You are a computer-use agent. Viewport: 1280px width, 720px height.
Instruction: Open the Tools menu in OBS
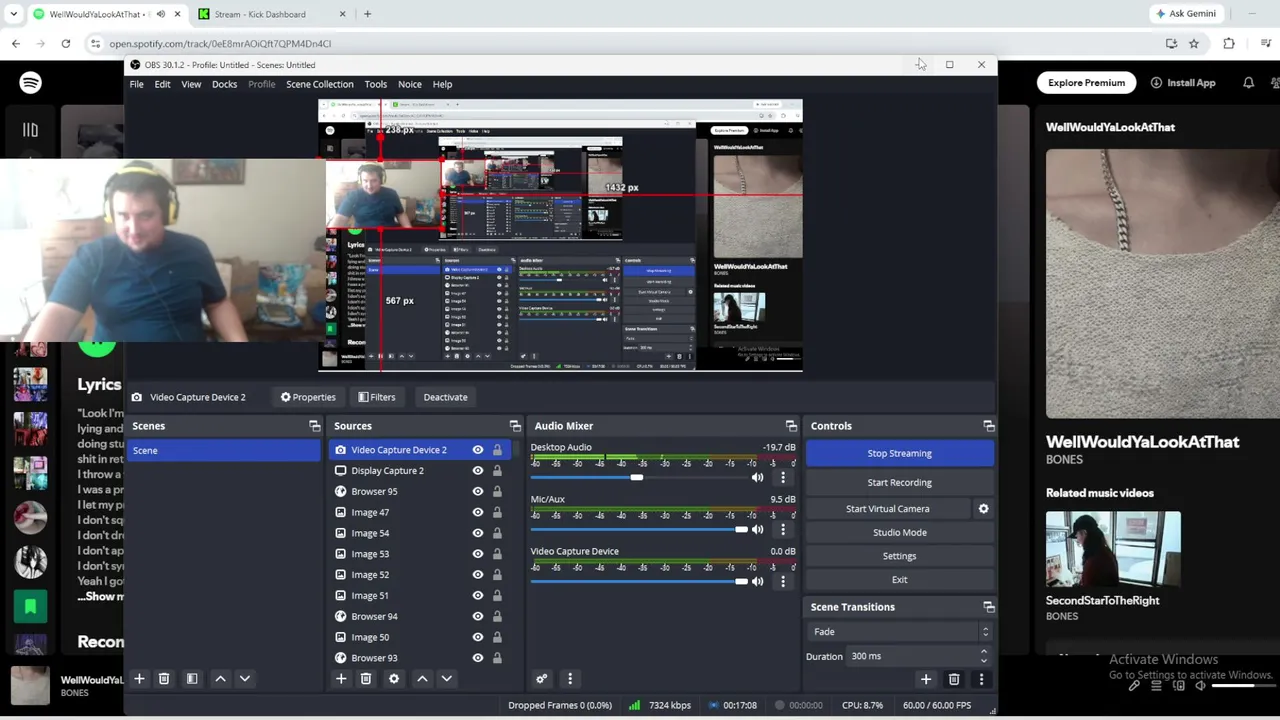click(x=376, y=84)
